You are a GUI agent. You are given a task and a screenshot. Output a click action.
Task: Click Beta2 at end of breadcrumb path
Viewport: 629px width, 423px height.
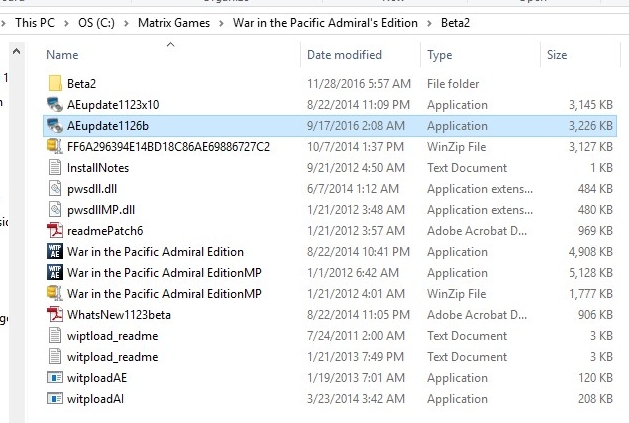(x=455, y=23)
